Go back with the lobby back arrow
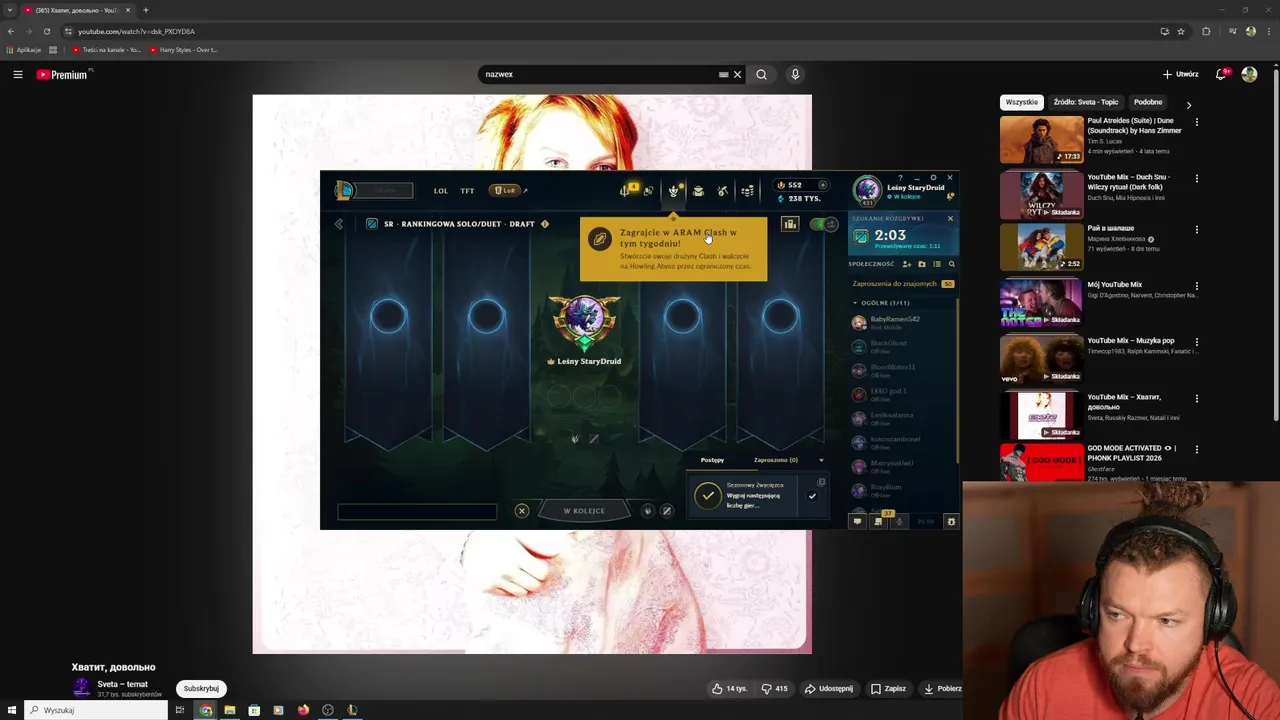The height and width of the screenshot is (720, 1280). 339,224
